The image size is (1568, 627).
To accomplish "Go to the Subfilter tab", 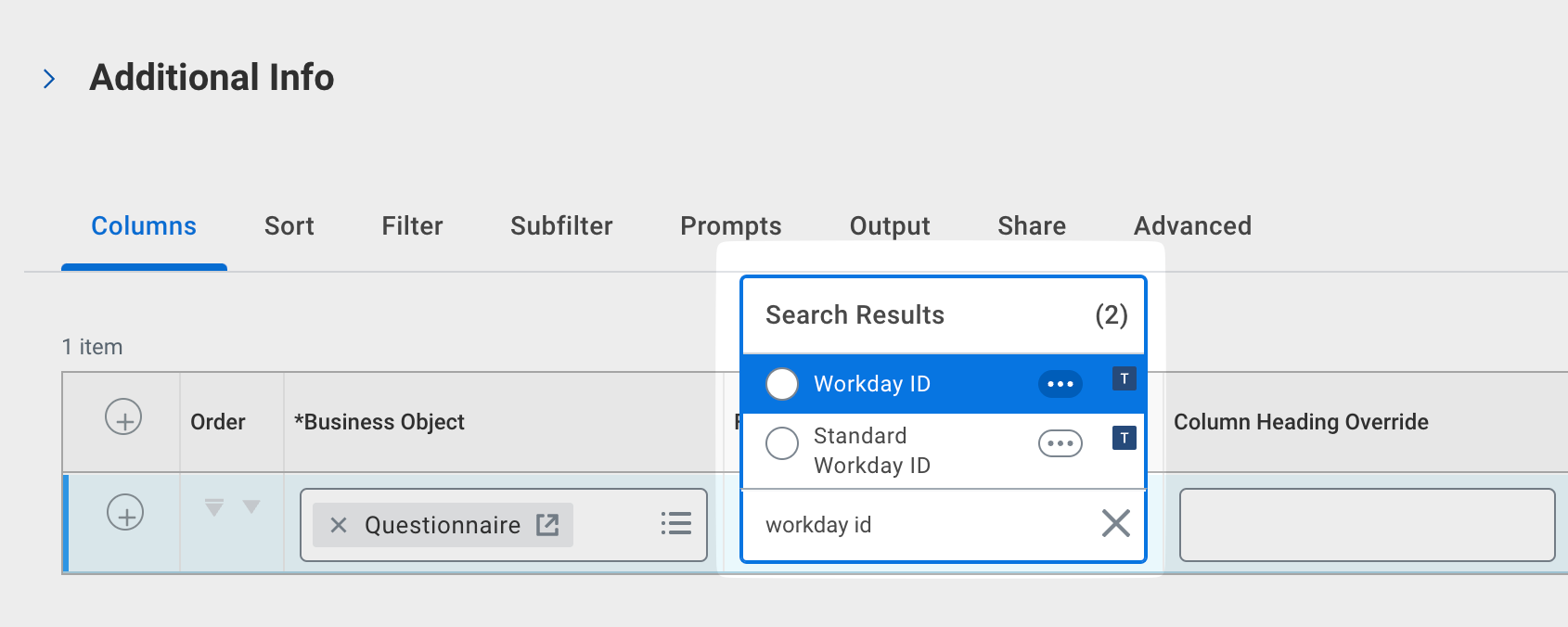I will tap(561, 226).
